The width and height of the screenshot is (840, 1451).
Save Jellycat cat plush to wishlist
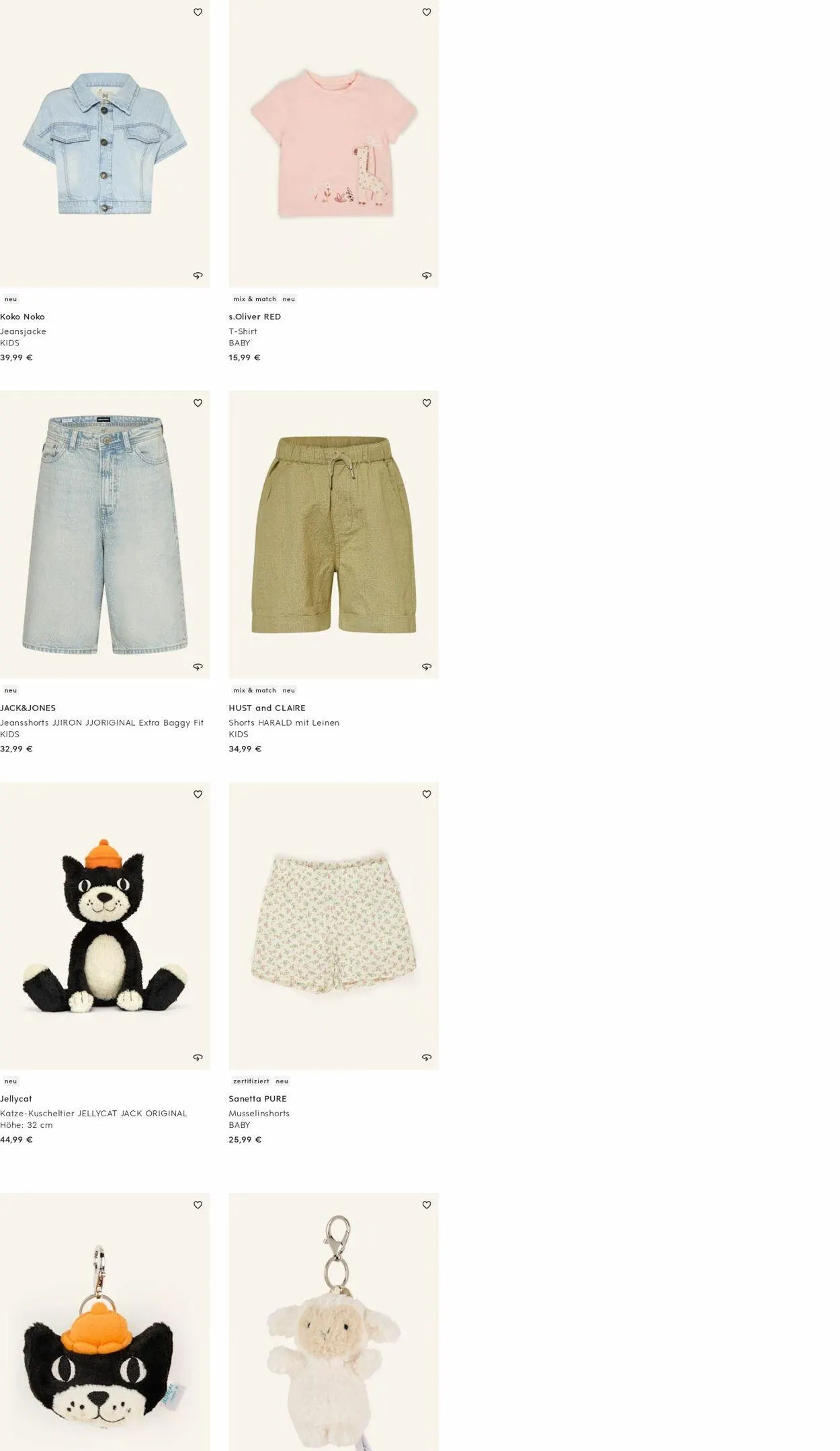(198, 794)
